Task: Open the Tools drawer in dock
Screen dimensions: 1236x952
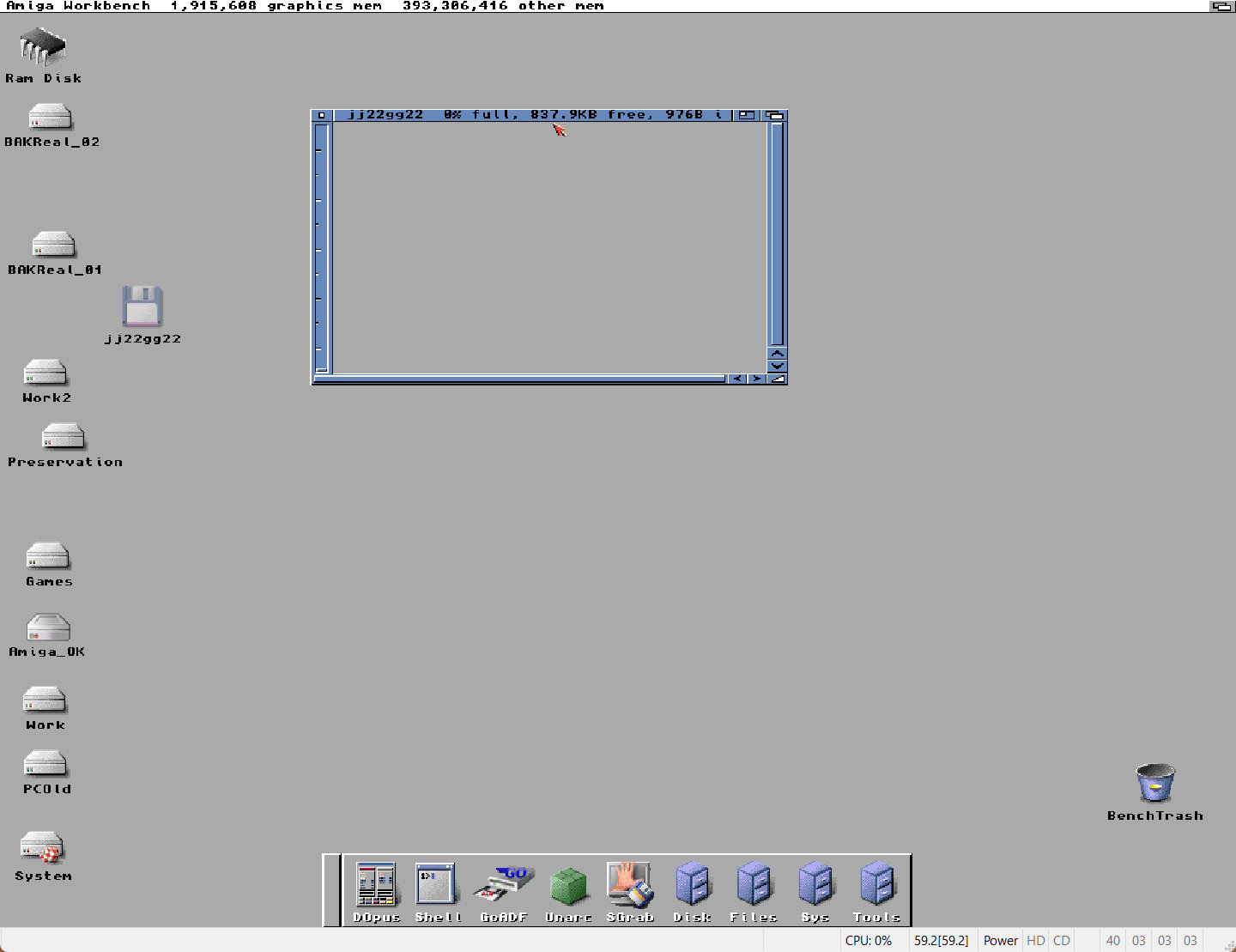Action: click(877, 884)
